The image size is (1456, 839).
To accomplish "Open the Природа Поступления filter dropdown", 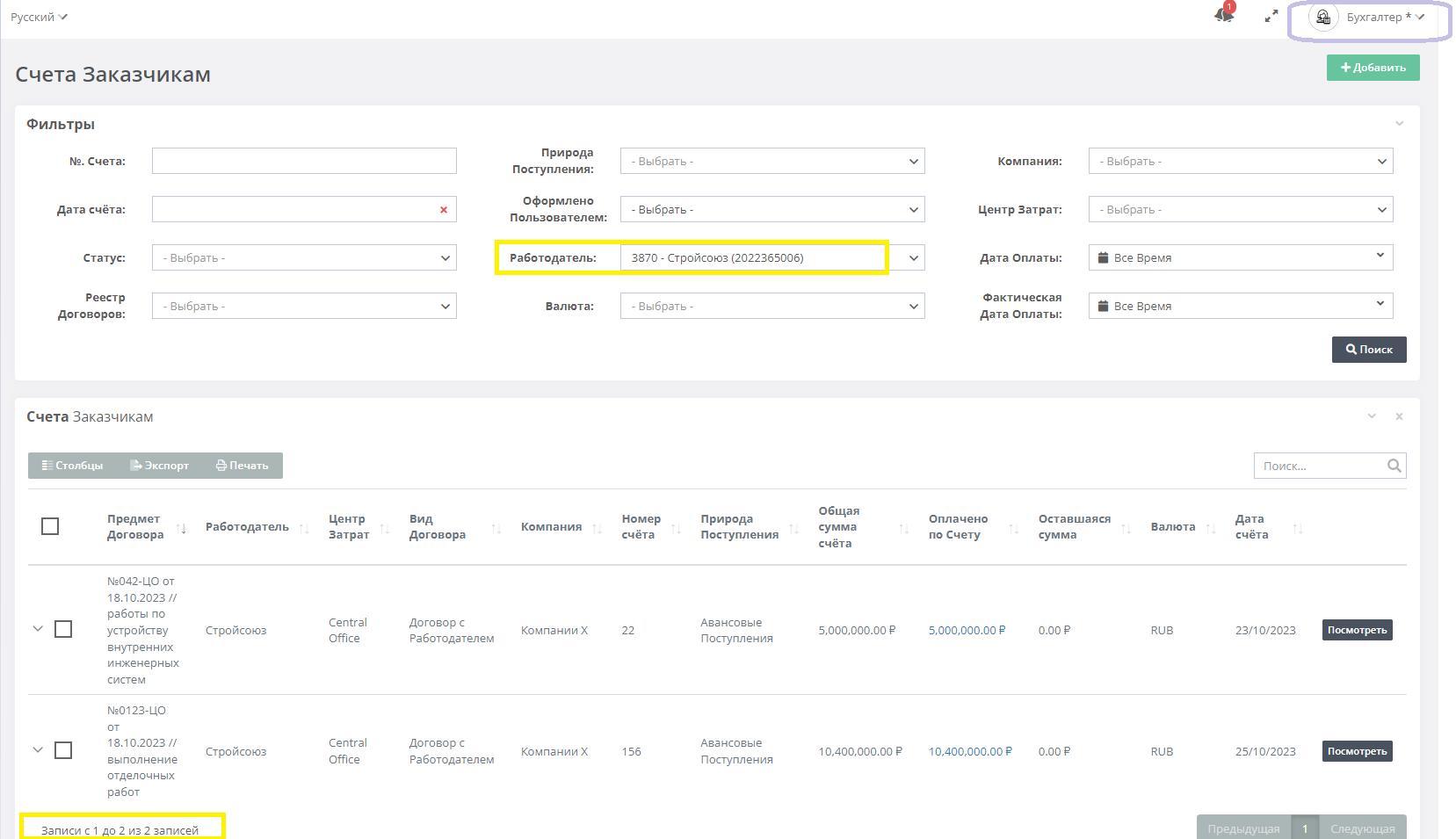I will click(772, 161).
